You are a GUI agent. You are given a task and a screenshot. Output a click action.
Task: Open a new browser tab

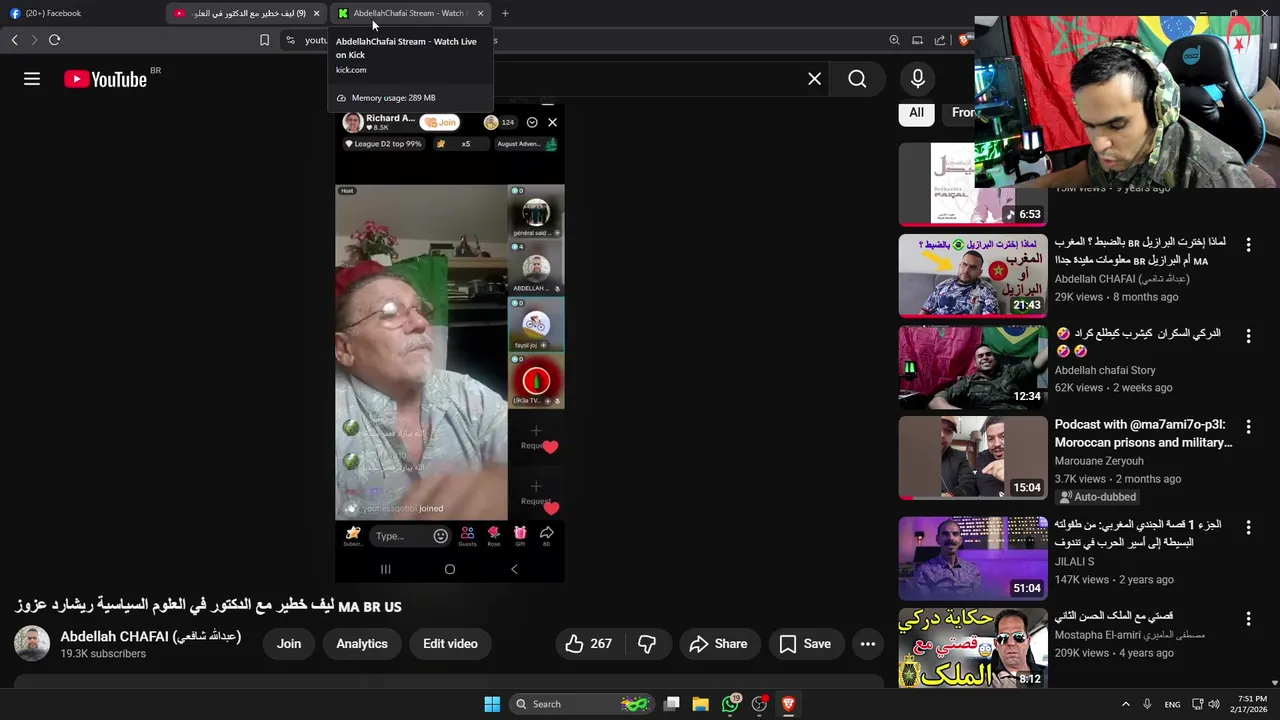click(x=505, y=13)
